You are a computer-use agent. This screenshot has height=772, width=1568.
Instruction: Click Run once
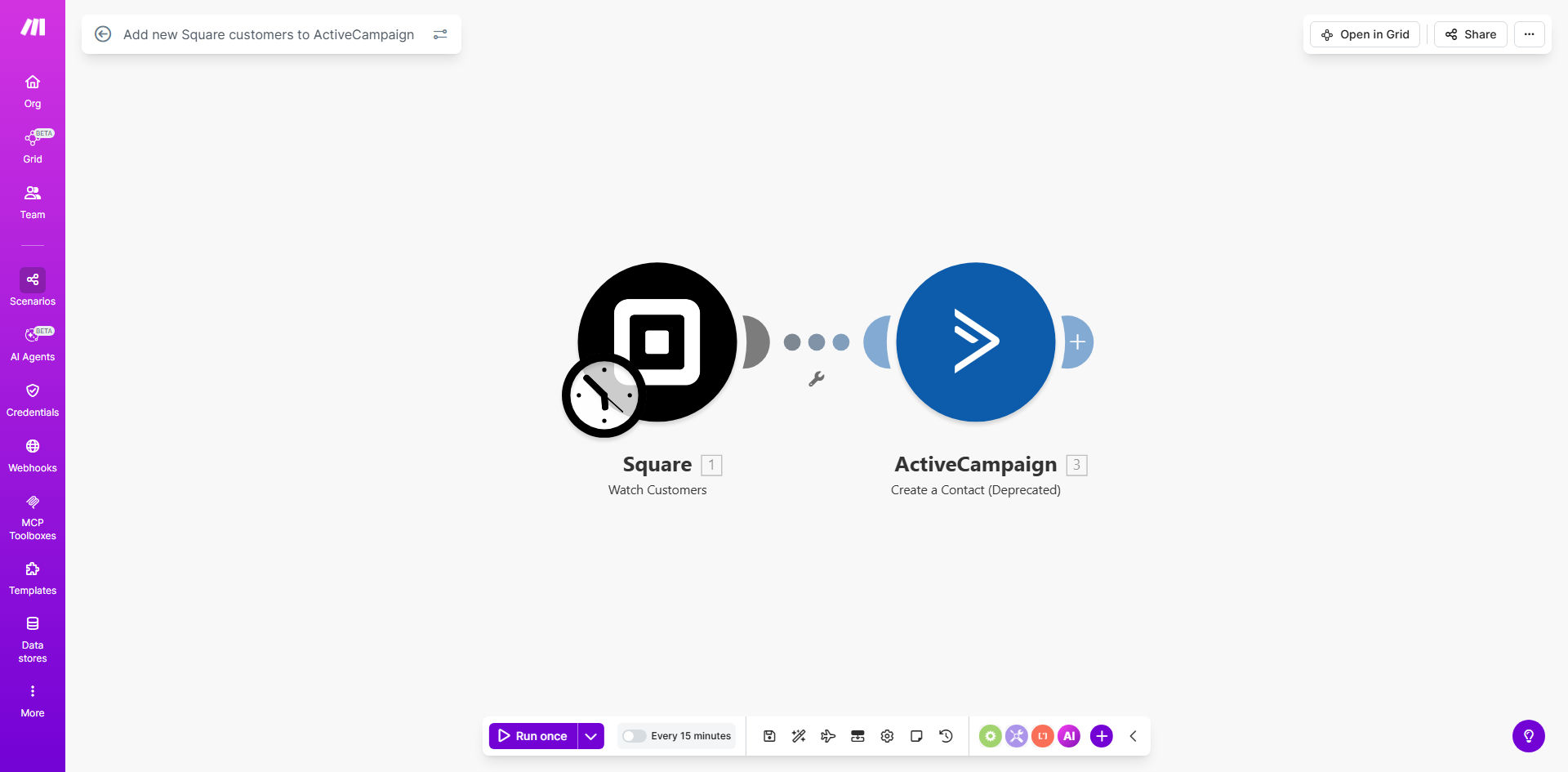click(x=533, y=736)
